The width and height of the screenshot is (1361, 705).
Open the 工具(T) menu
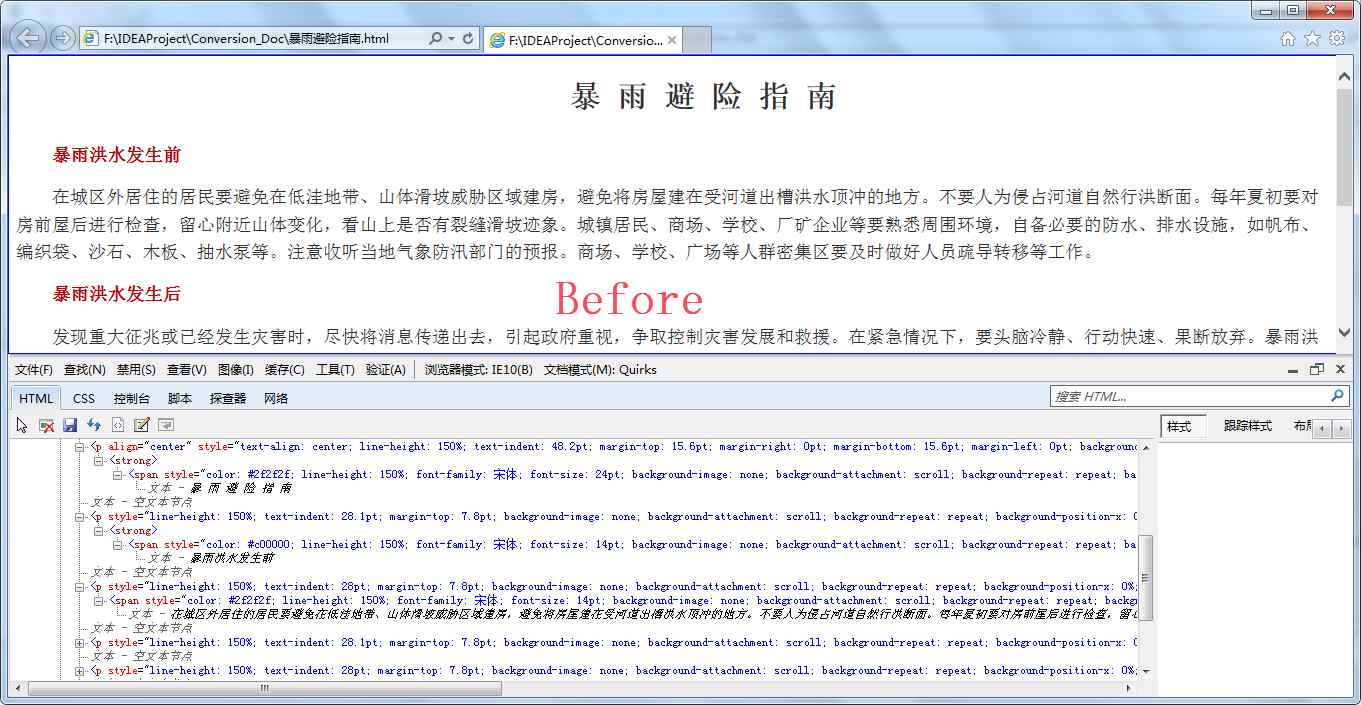point(335,370)
